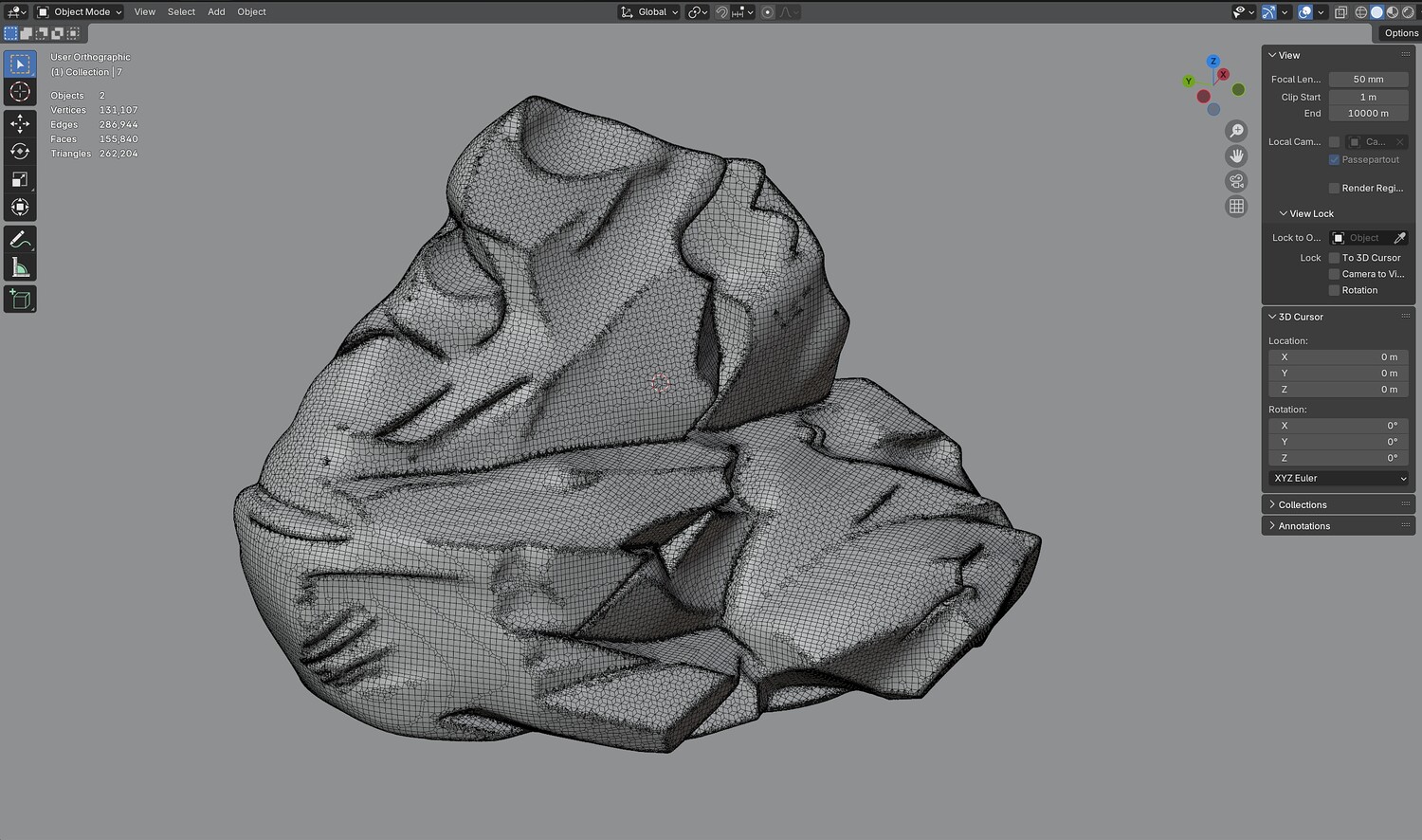Toggle proportional editing
The image size is (1422, 840).
click(768, 12)
